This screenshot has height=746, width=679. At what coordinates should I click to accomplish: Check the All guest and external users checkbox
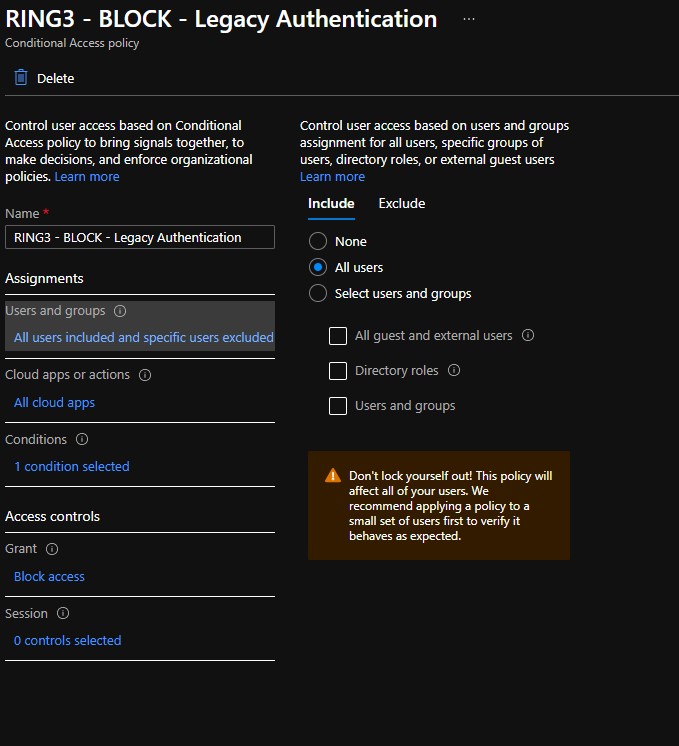click(338, 336)
